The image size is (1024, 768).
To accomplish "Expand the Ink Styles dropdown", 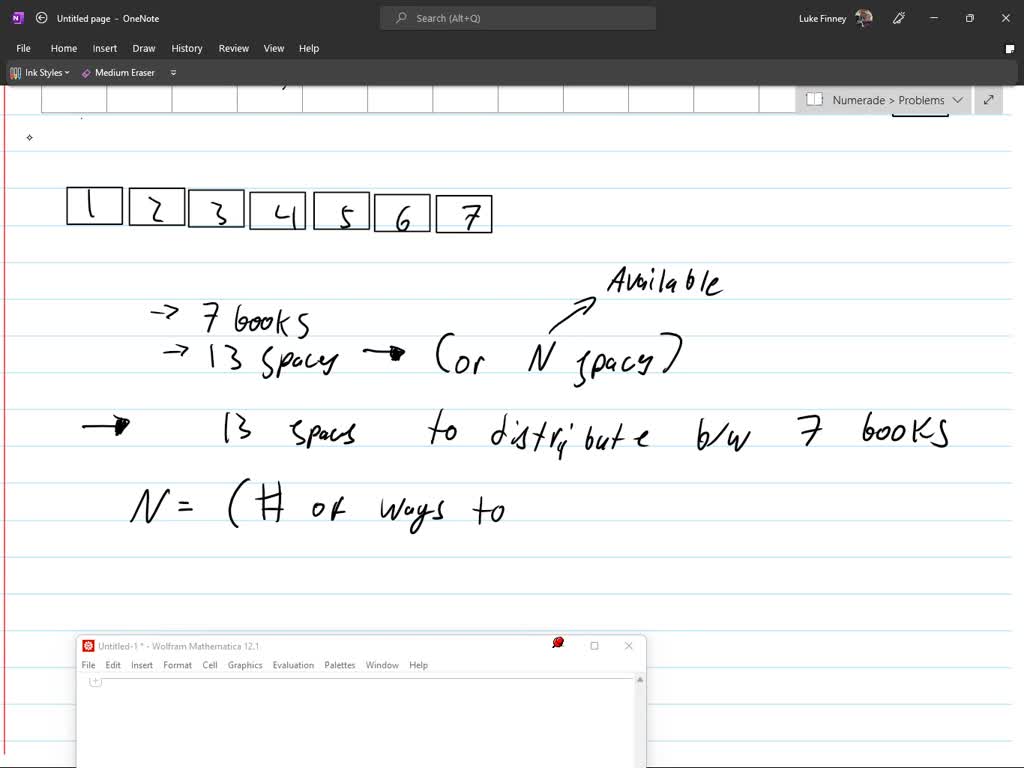I will [x=40, y=72].
